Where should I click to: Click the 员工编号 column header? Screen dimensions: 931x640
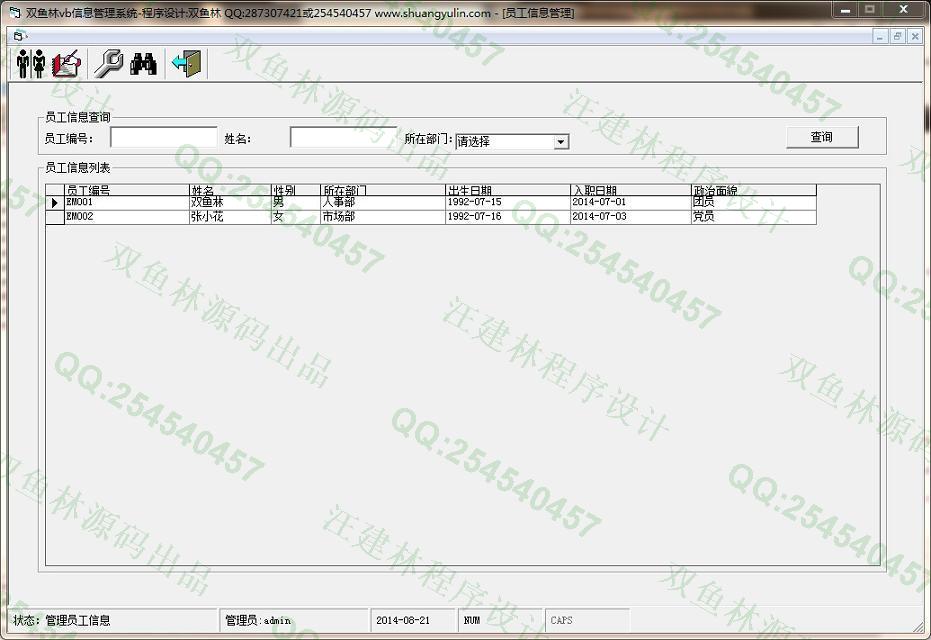coord(126,190)
